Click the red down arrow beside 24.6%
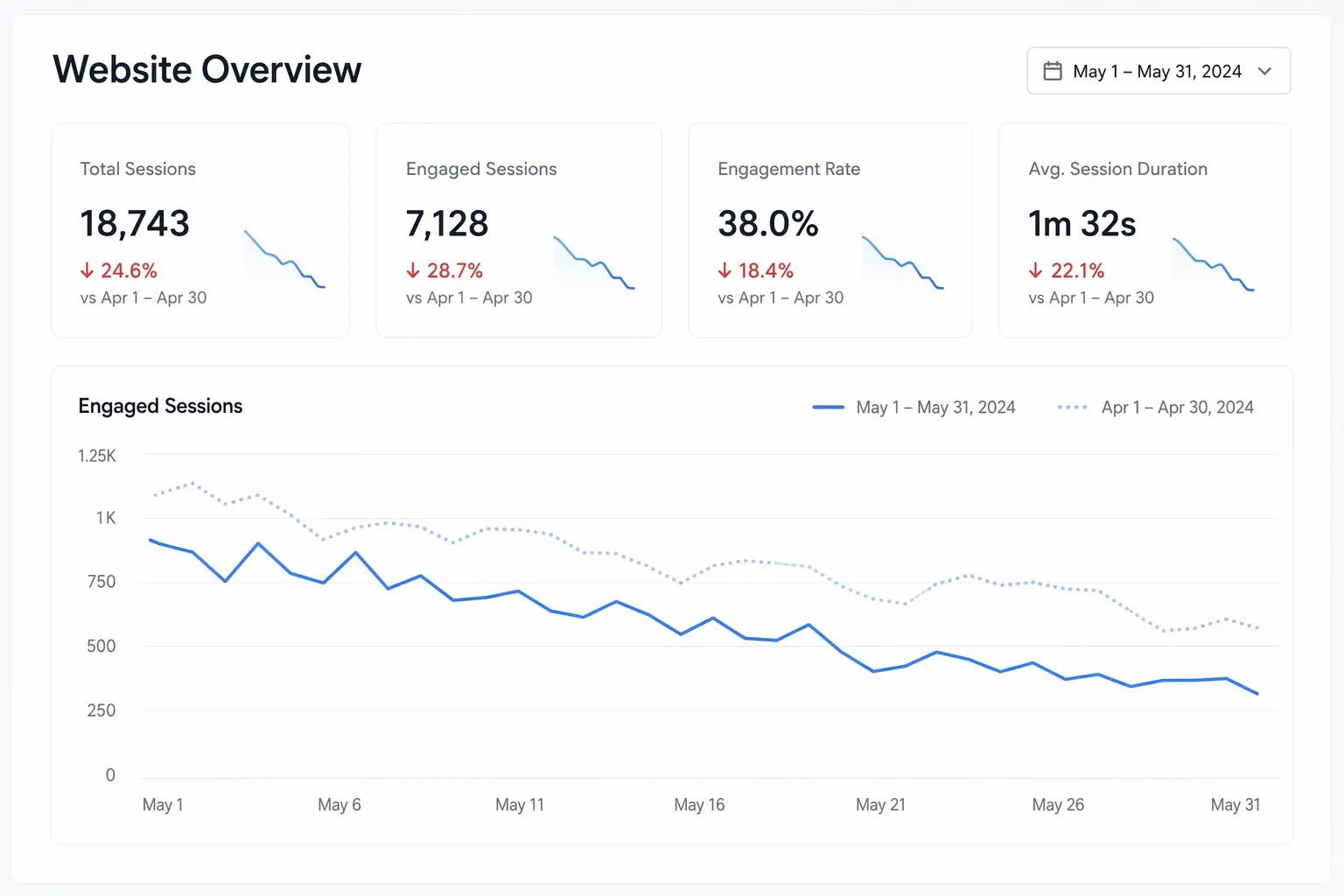The image size is (1344, 896). (87, 270)
